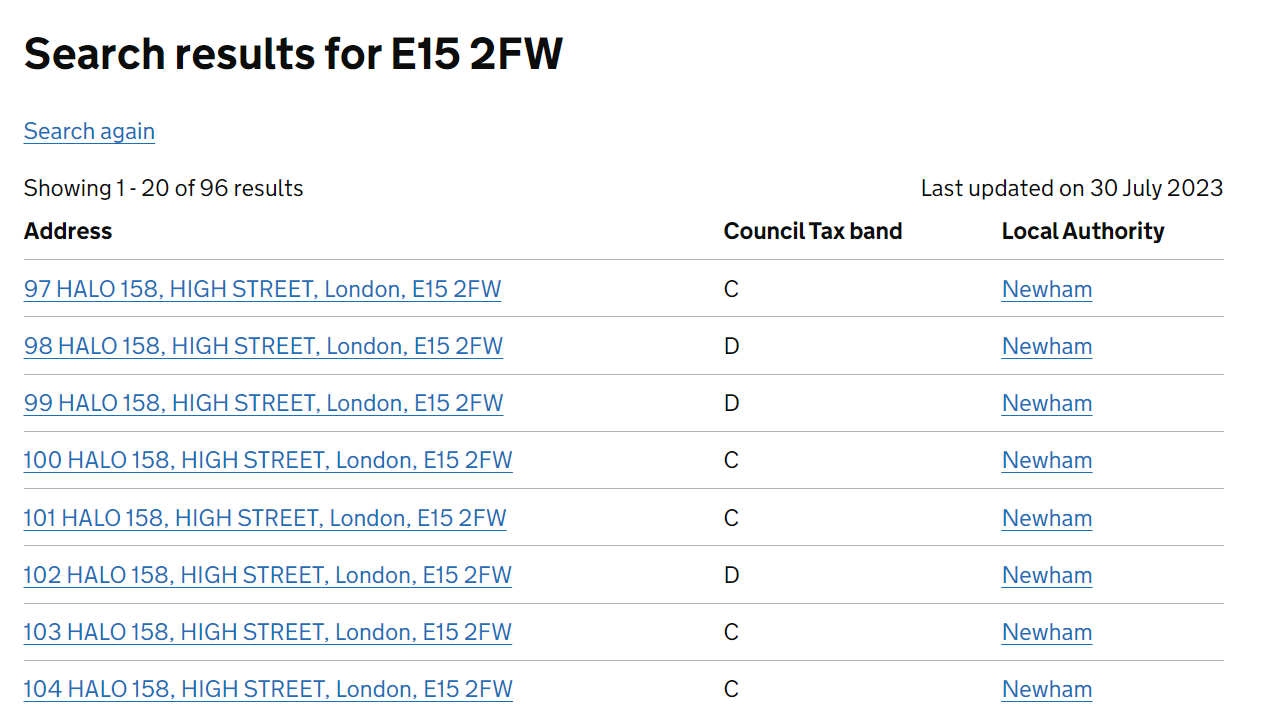This screenshot has width=1276, height=717.
Task: Click Newham link in 102 HALO row
Action: (x=1047, y=575)
